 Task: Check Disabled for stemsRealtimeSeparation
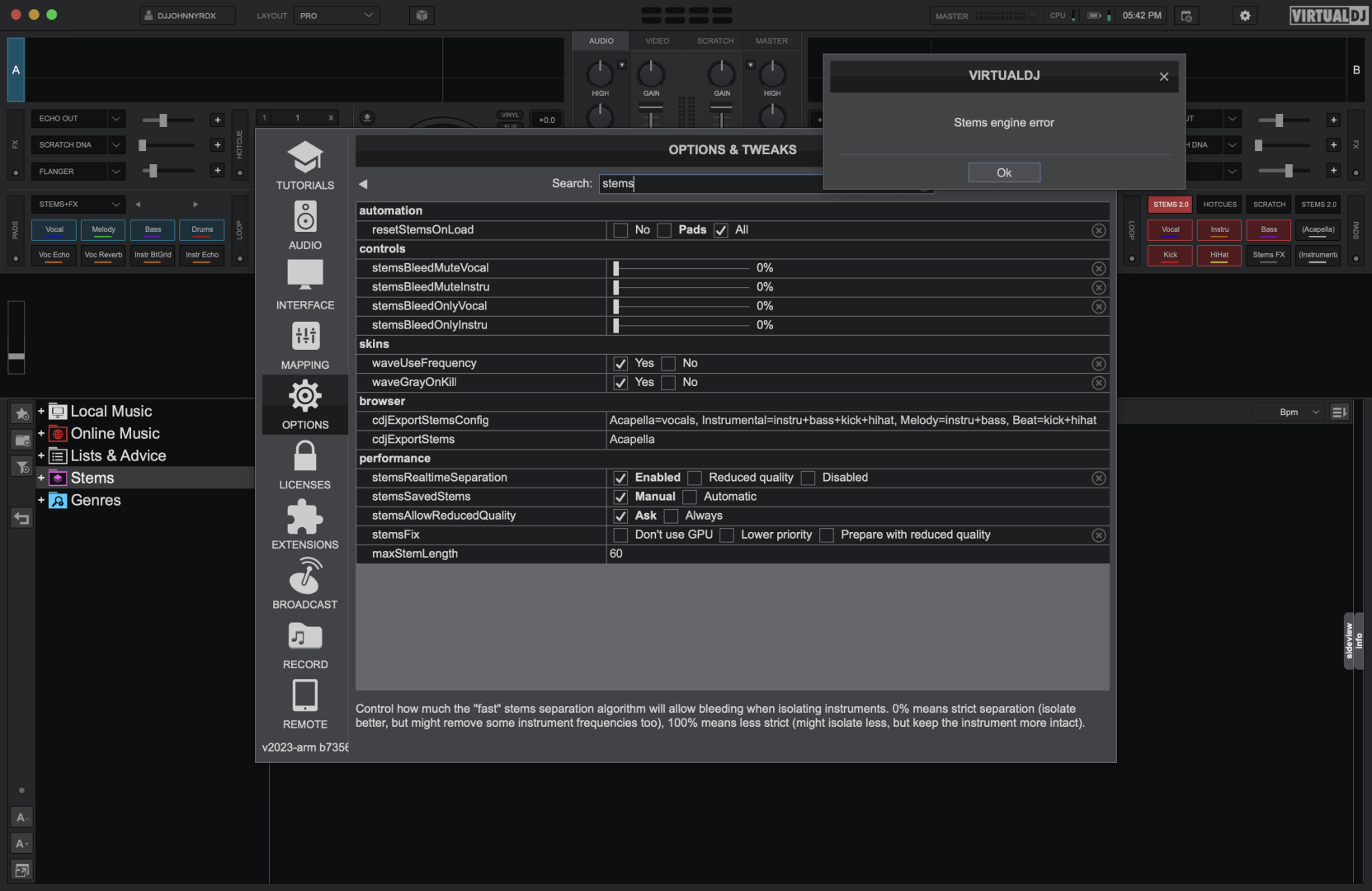809,478
